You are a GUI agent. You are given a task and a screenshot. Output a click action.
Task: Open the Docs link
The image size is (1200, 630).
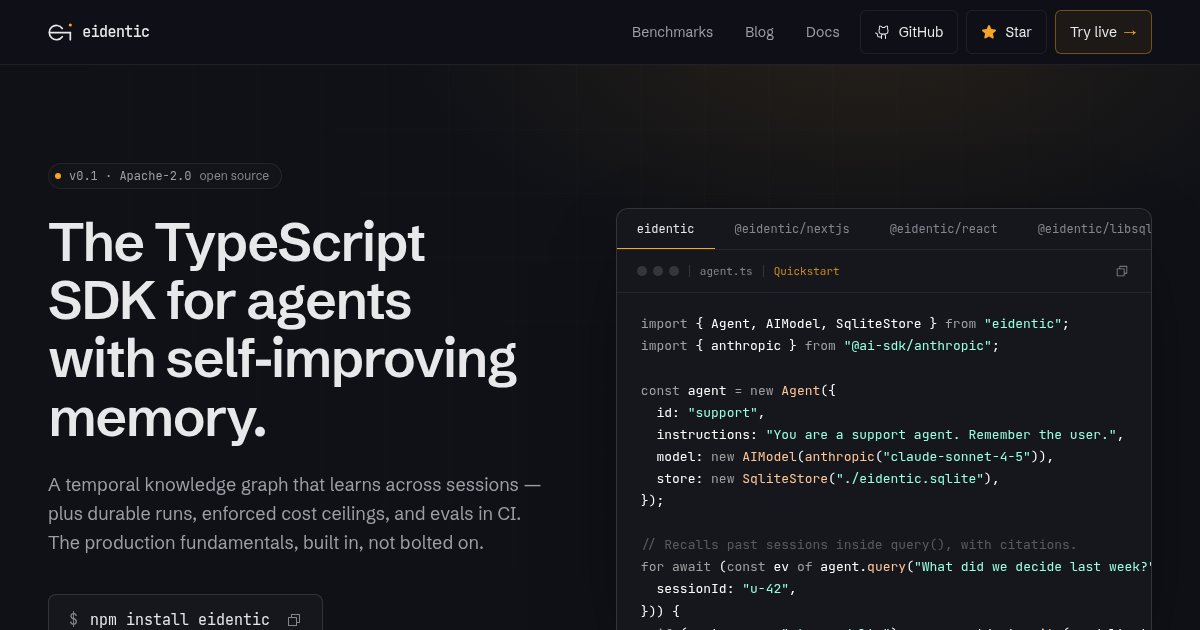pyautogui.click(x=822, y=32)
